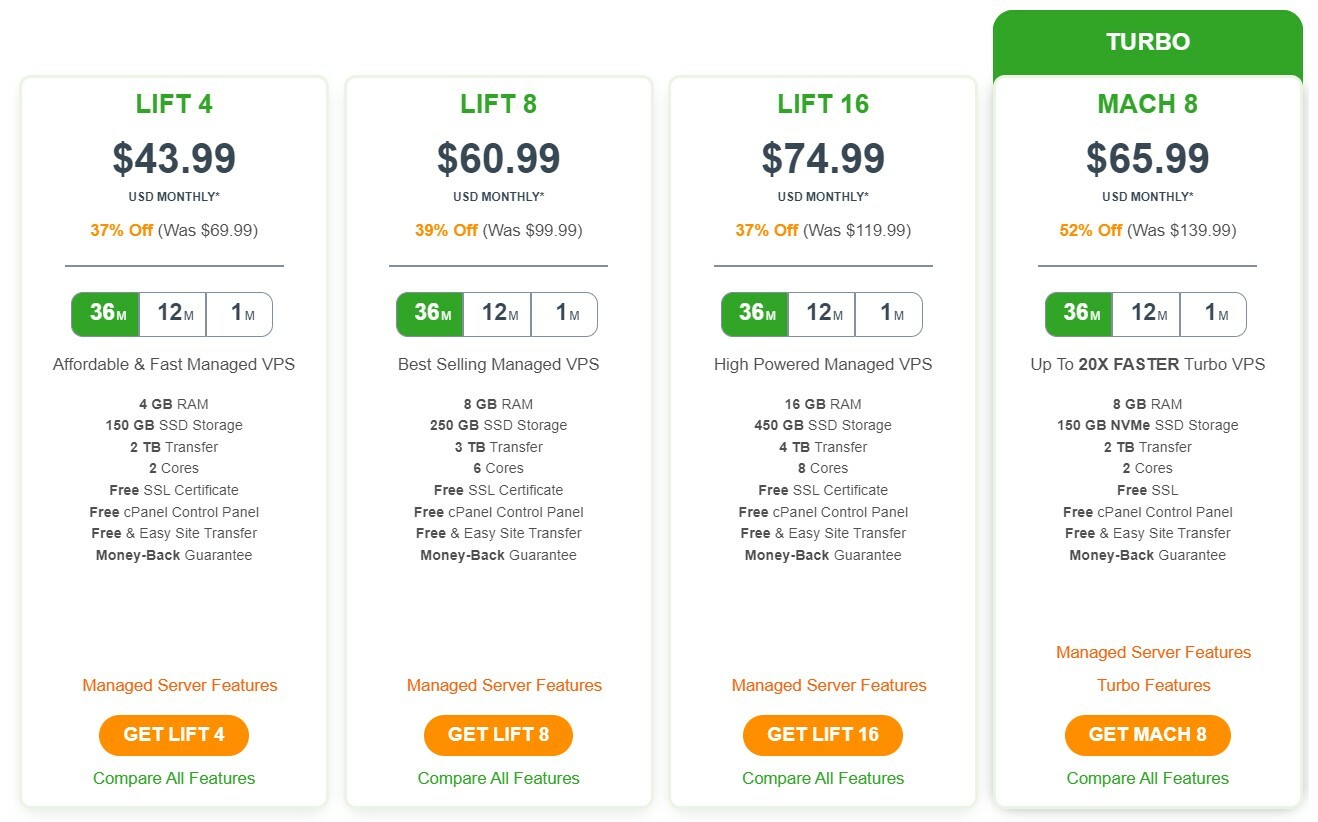Click the GET LIFT 16 button
The height and width of the screenshot is (822, 1318).
822,734
